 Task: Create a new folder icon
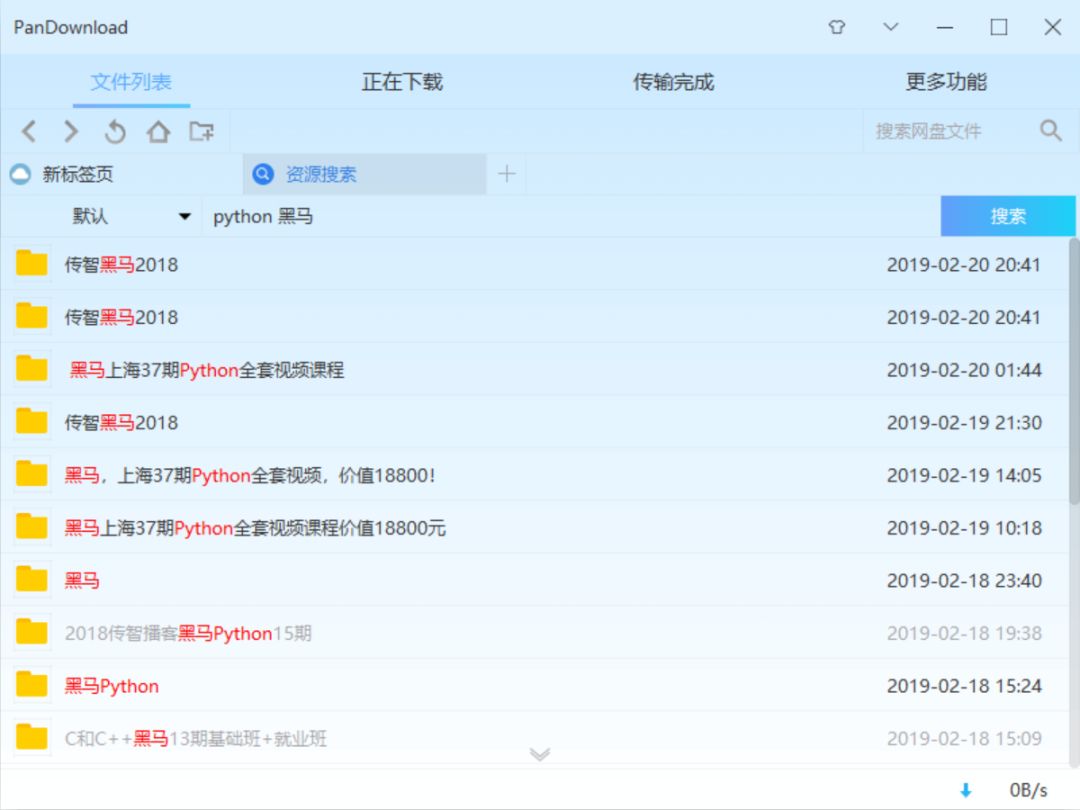pos(202,131)
